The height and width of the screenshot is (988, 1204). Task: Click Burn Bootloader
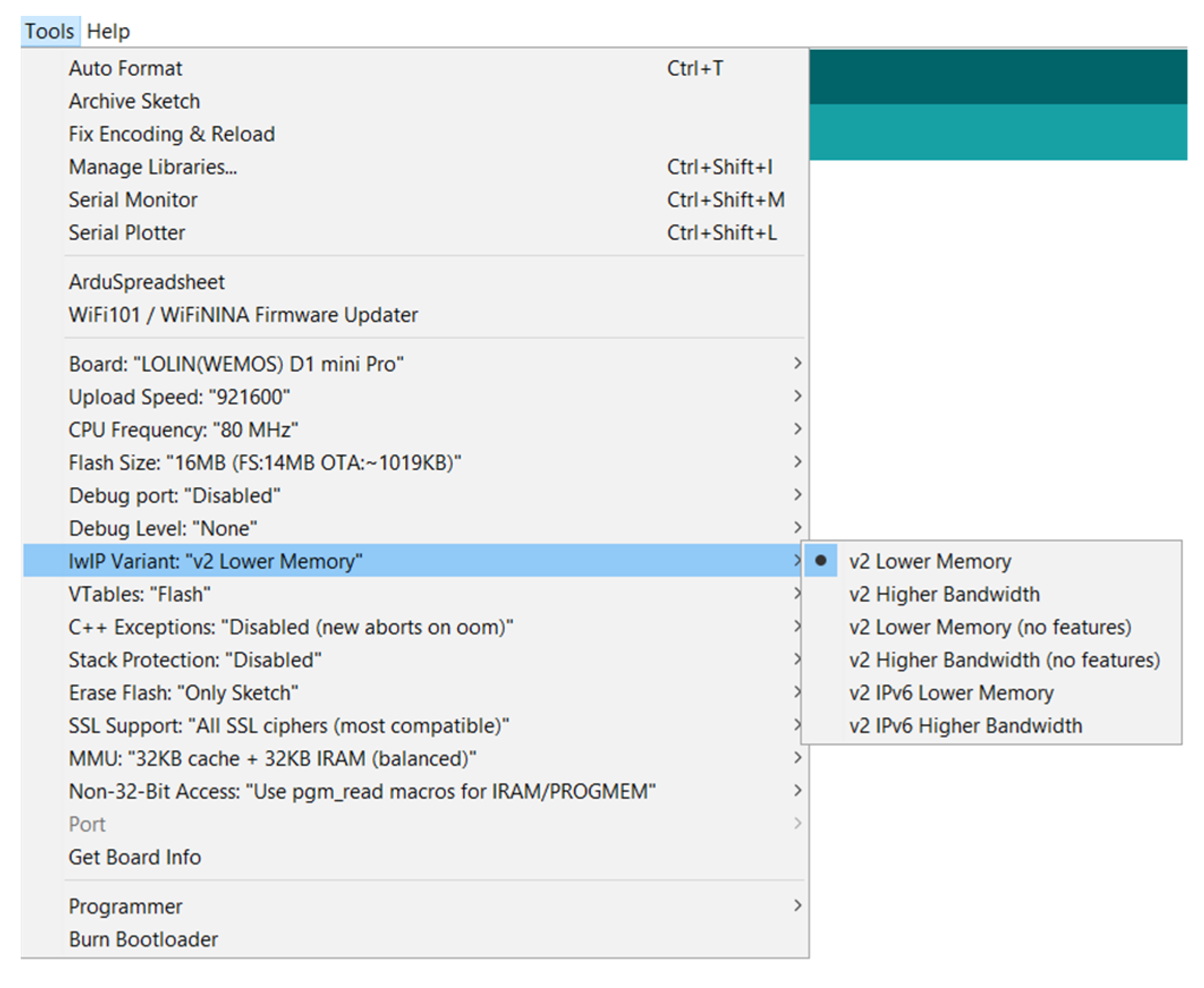143,939
